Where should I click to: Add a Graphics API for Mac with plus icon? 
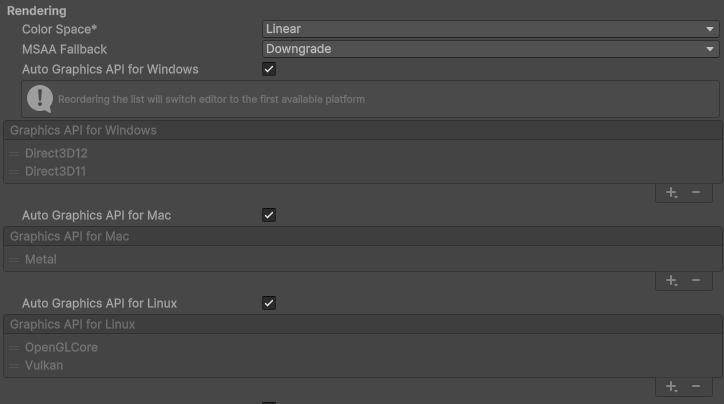671,280
